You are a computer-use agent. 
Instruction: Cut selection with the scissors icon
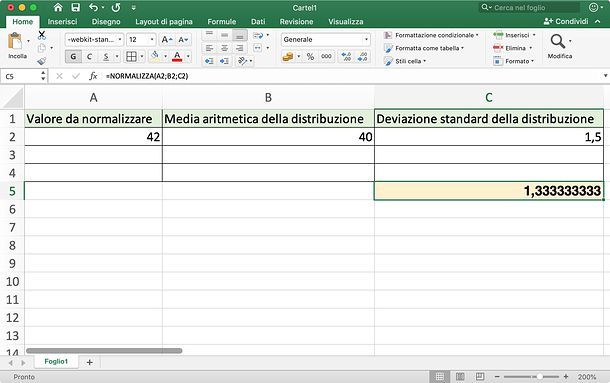(x=42, y=35)
